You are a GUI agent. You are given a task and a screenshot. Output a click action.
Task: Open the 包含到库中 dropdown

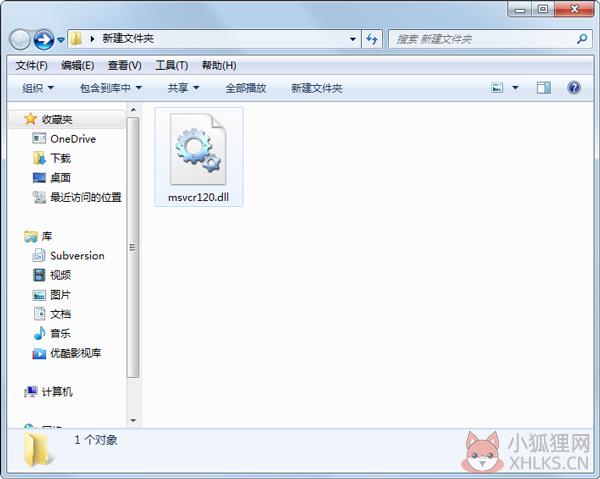point(111,88)
